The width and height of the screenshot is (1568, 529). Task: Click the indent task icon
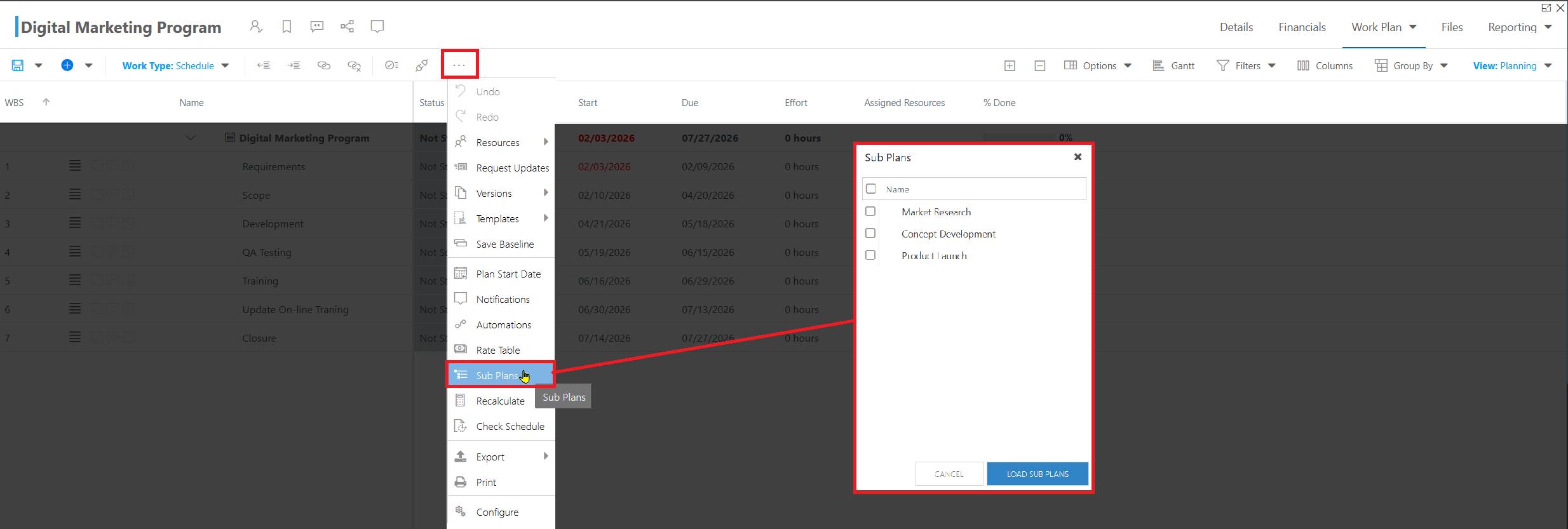pos(294,65)
